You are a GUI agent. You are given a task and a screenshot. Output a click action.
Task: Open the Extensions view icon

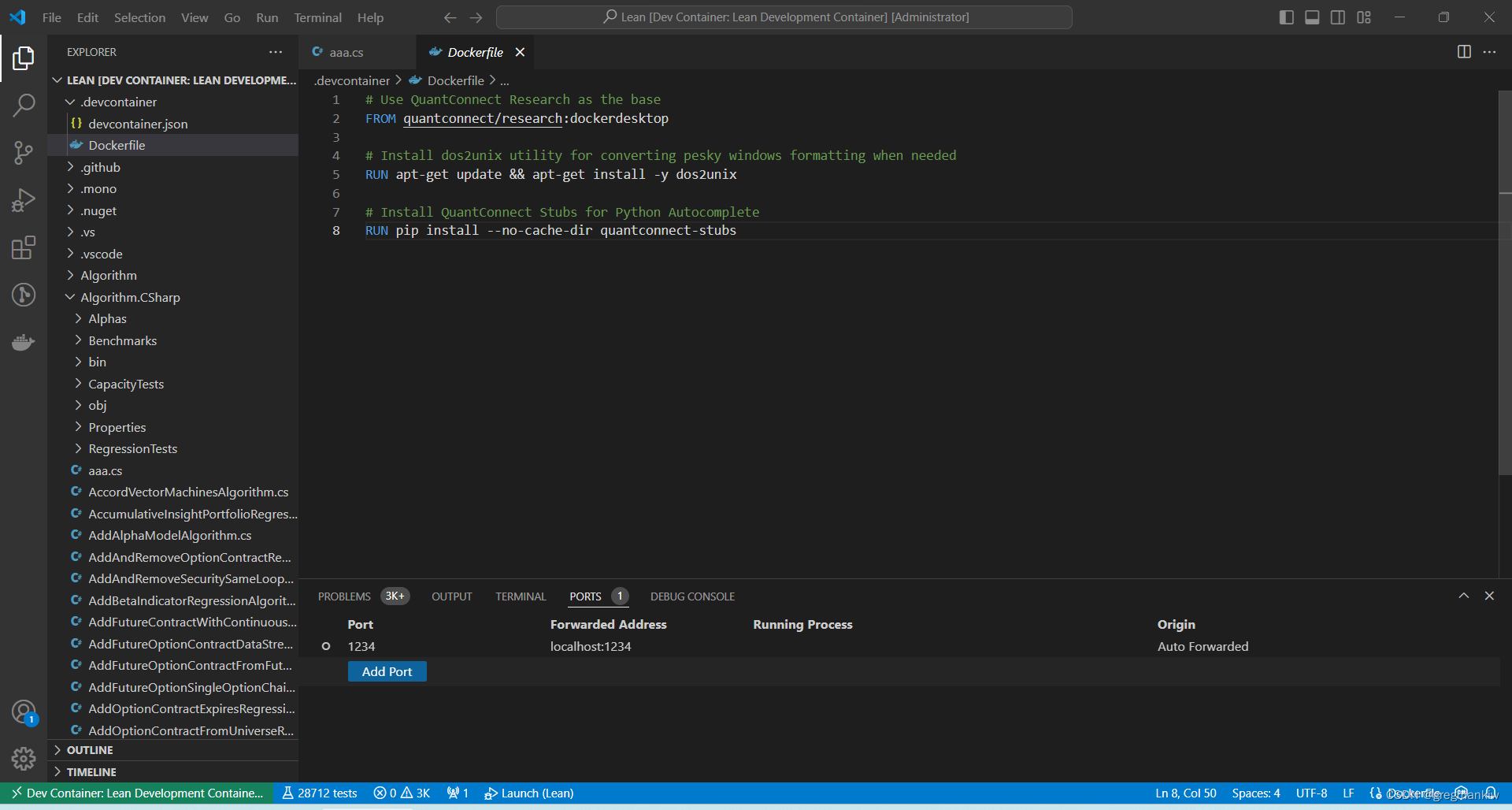tap(24, 247)
